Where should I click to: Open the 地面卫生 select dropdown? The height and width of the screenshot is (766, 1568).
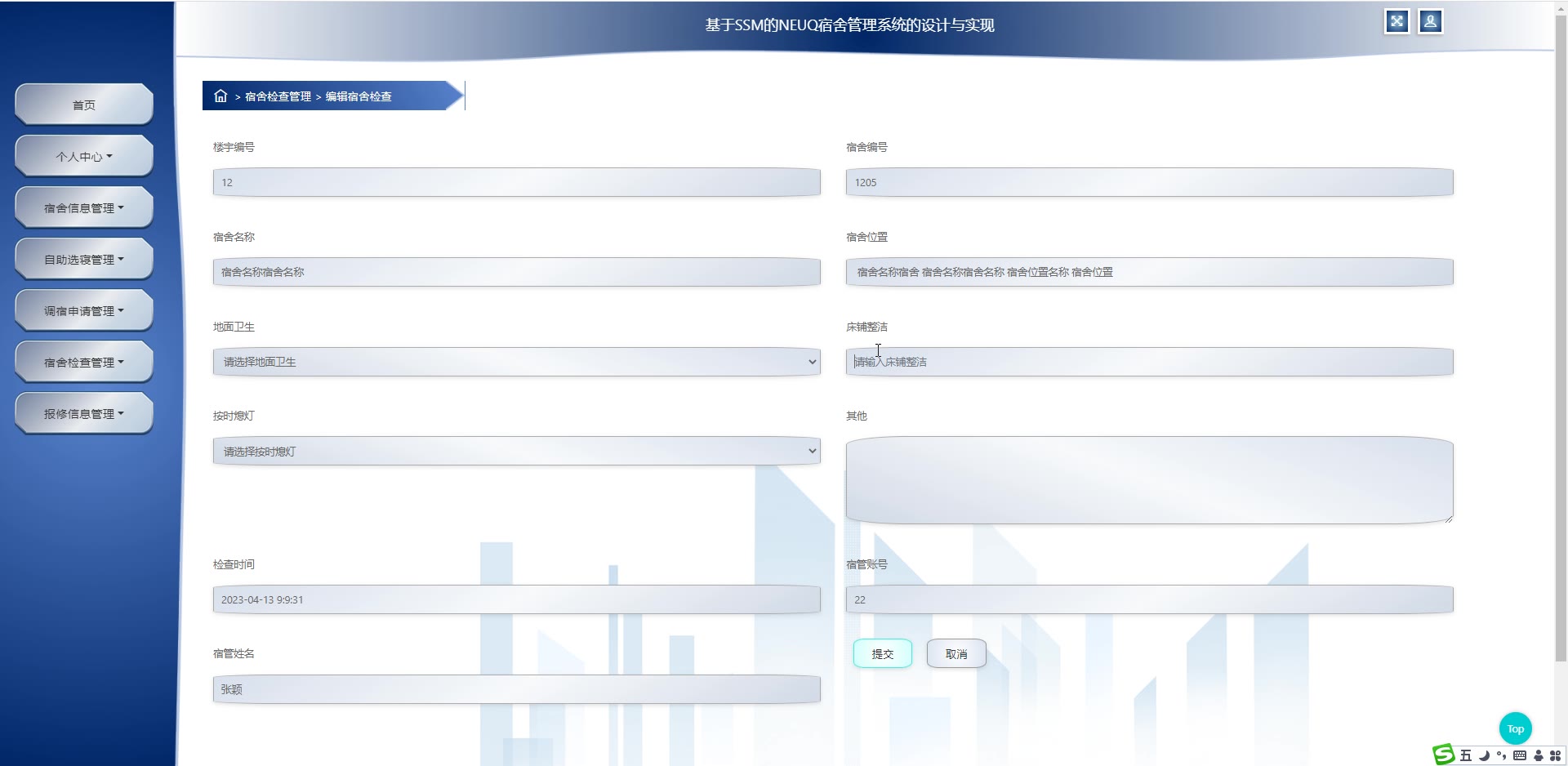coord(517,362)
